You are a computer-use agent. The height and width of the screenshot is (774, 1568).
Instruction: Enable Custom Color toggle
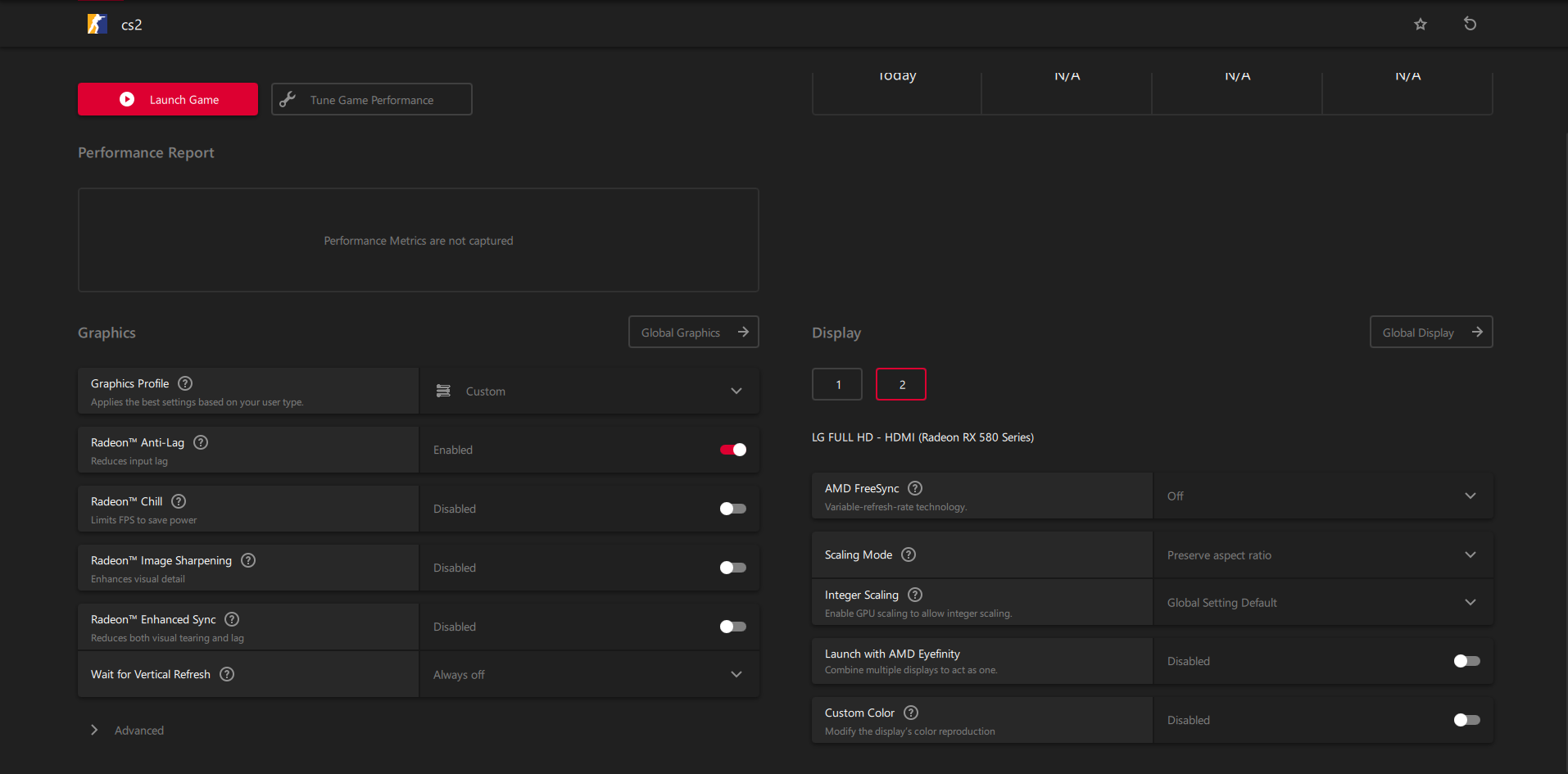tap(1467, 720)
